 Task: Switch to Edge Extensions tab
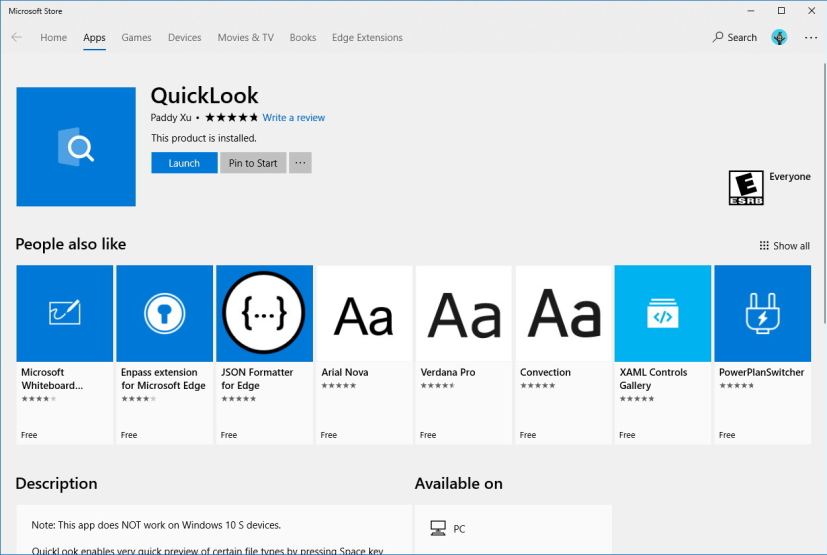tap(367, 37)
